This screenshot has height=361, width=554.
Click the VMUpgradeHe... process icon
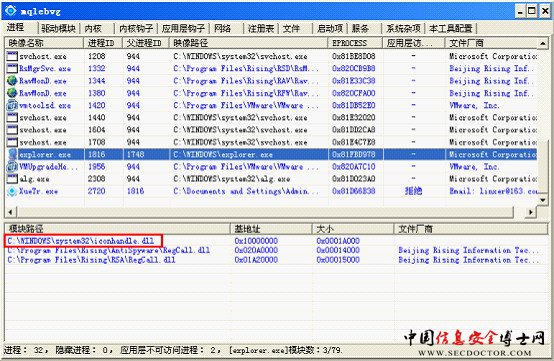12,167
